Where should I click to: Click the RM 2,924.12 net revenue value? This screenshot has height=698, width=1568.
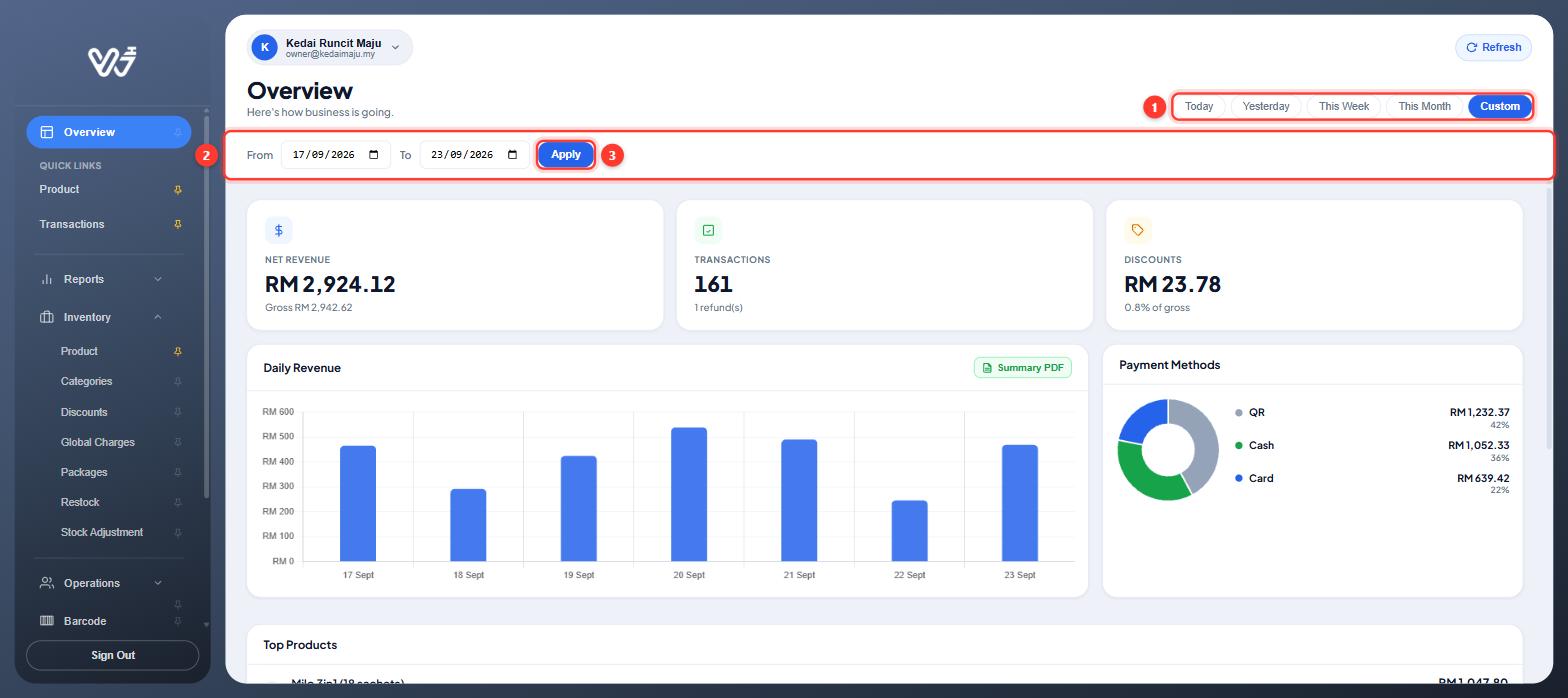(330, 284)
